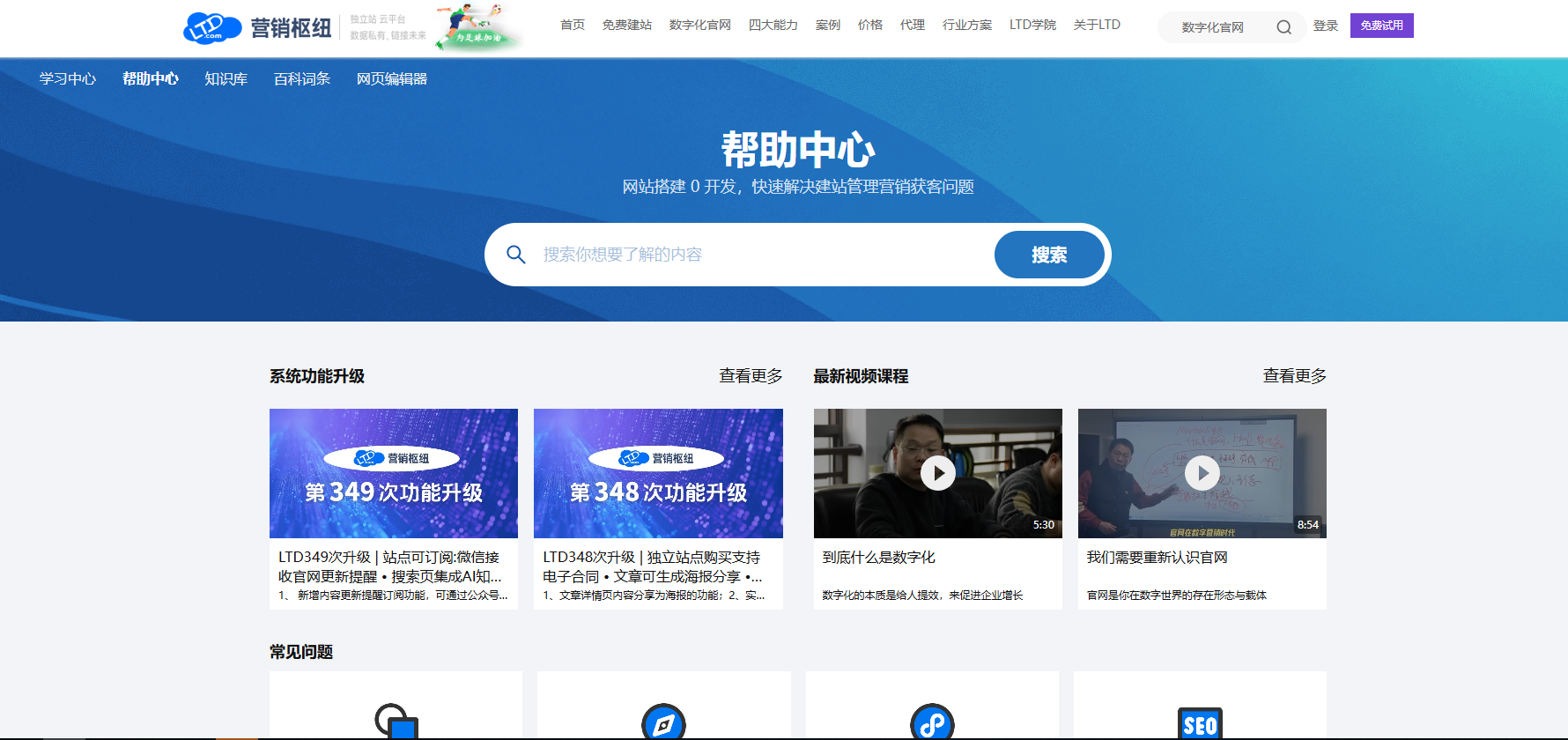Image resolution: width=1568 pixels, height=740 pixels.
Task: Click the 我们需要重新认识官网 video title
Action: (x=1158, y=558)
